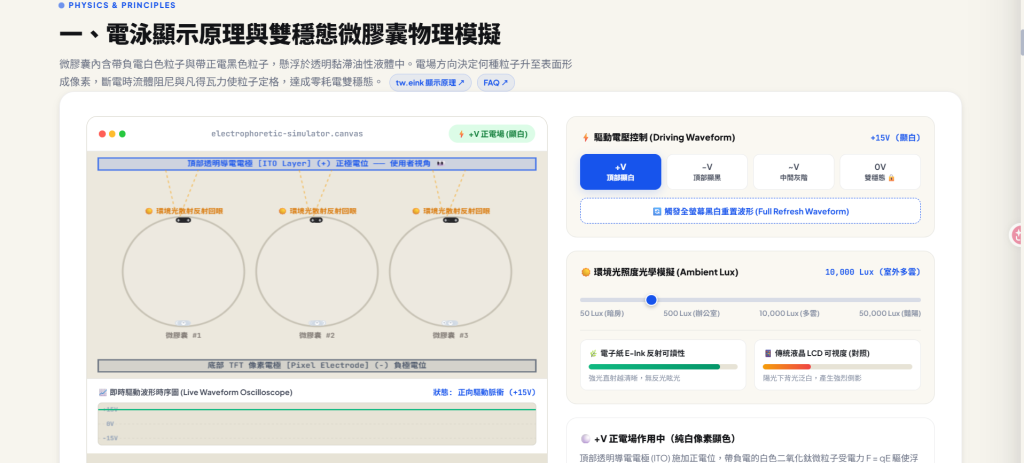Click the orange light dot above 微膠囊 #3

pos(416,212)
